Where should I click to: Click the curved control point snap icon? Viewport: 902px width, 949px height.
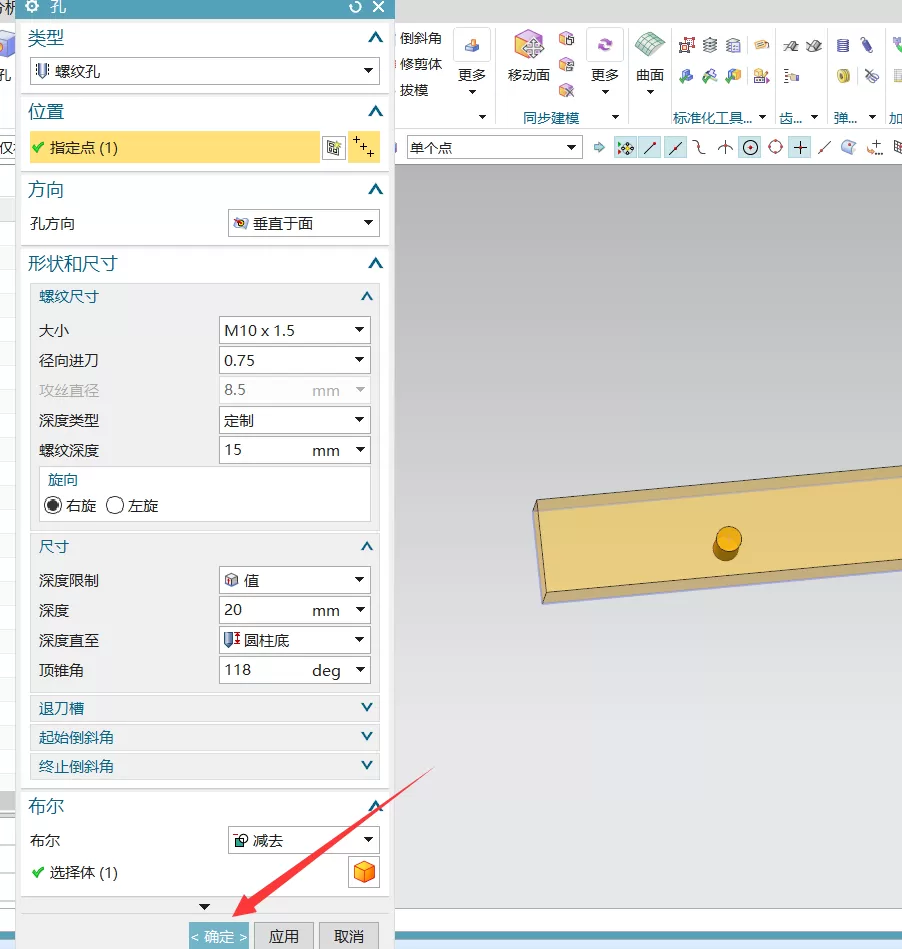click(x=699, y=147)
